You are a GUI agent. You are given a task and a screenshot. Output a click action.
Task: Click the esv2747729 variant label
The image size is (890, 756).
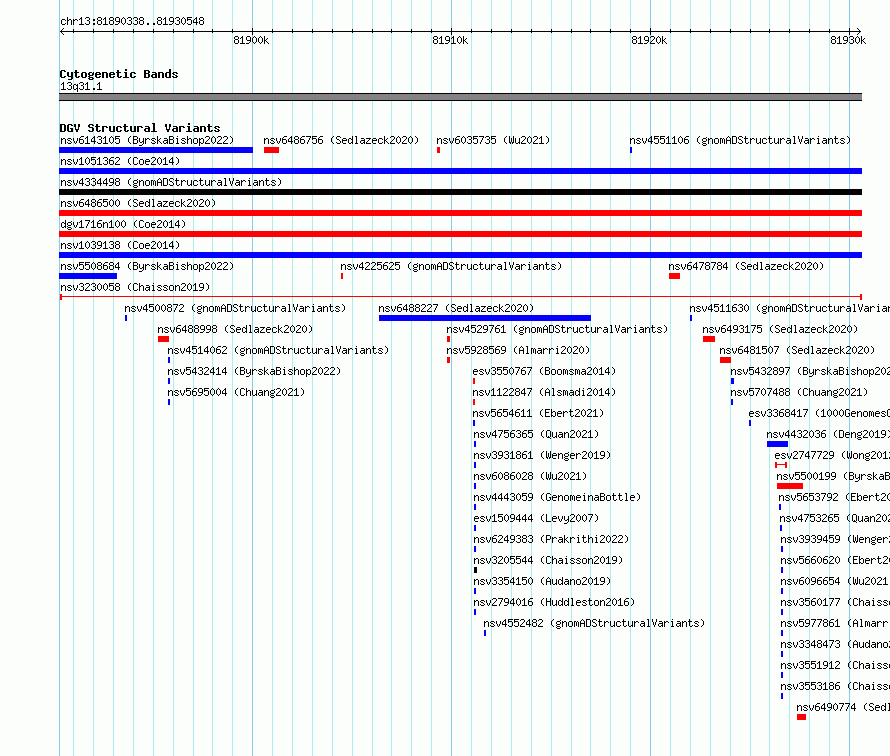tap(832, 455)
